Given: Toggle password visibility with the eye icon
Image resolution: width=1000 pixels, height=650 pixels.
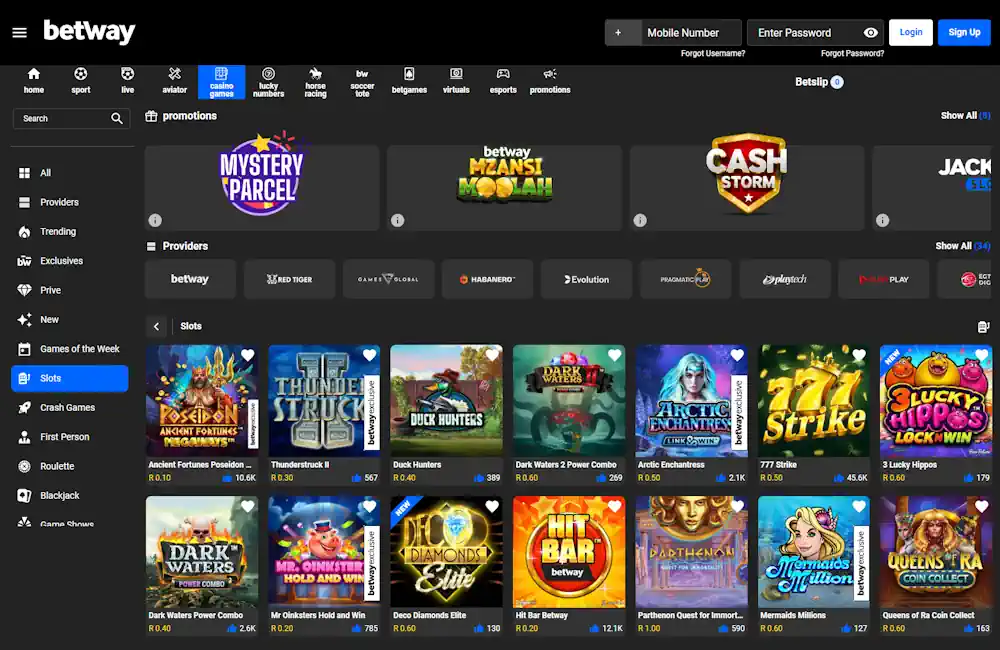Looking at the screenshot, I should 871,32.
